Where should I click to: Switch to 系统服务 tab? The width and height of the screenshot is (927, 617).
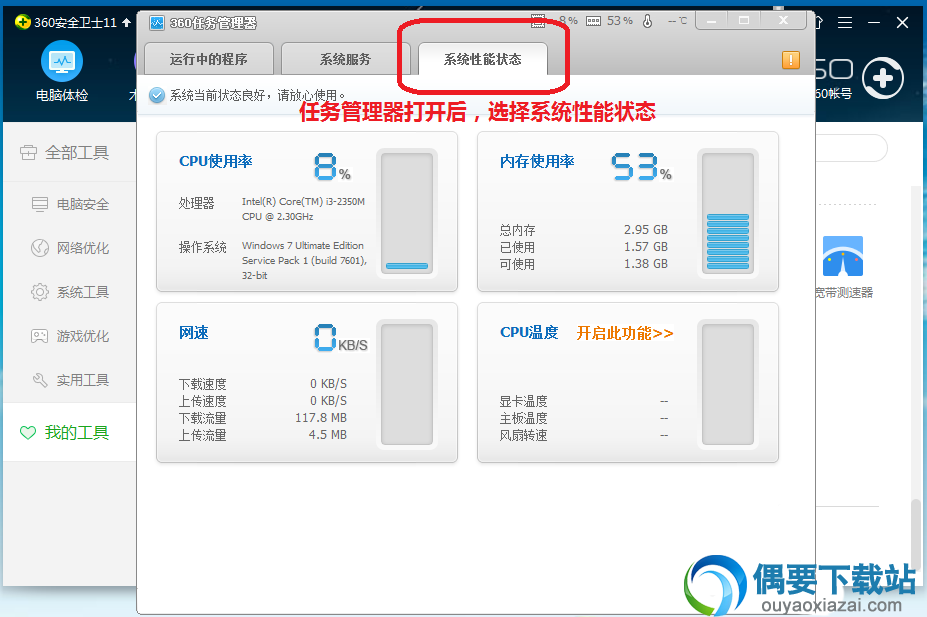(345, 59)
